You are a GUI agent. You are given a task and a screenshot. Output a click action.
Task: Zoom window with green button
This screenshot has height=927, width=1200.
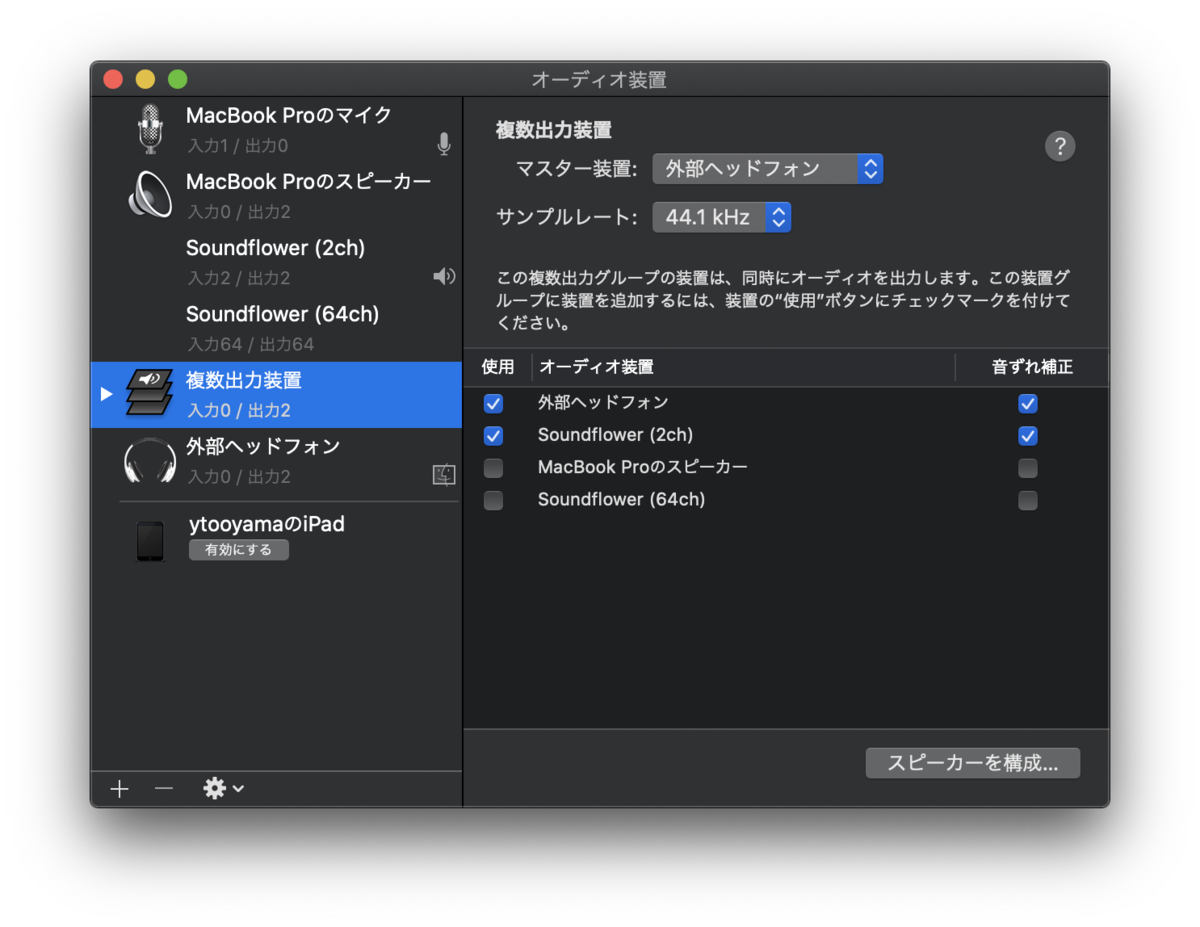[178, 79]
